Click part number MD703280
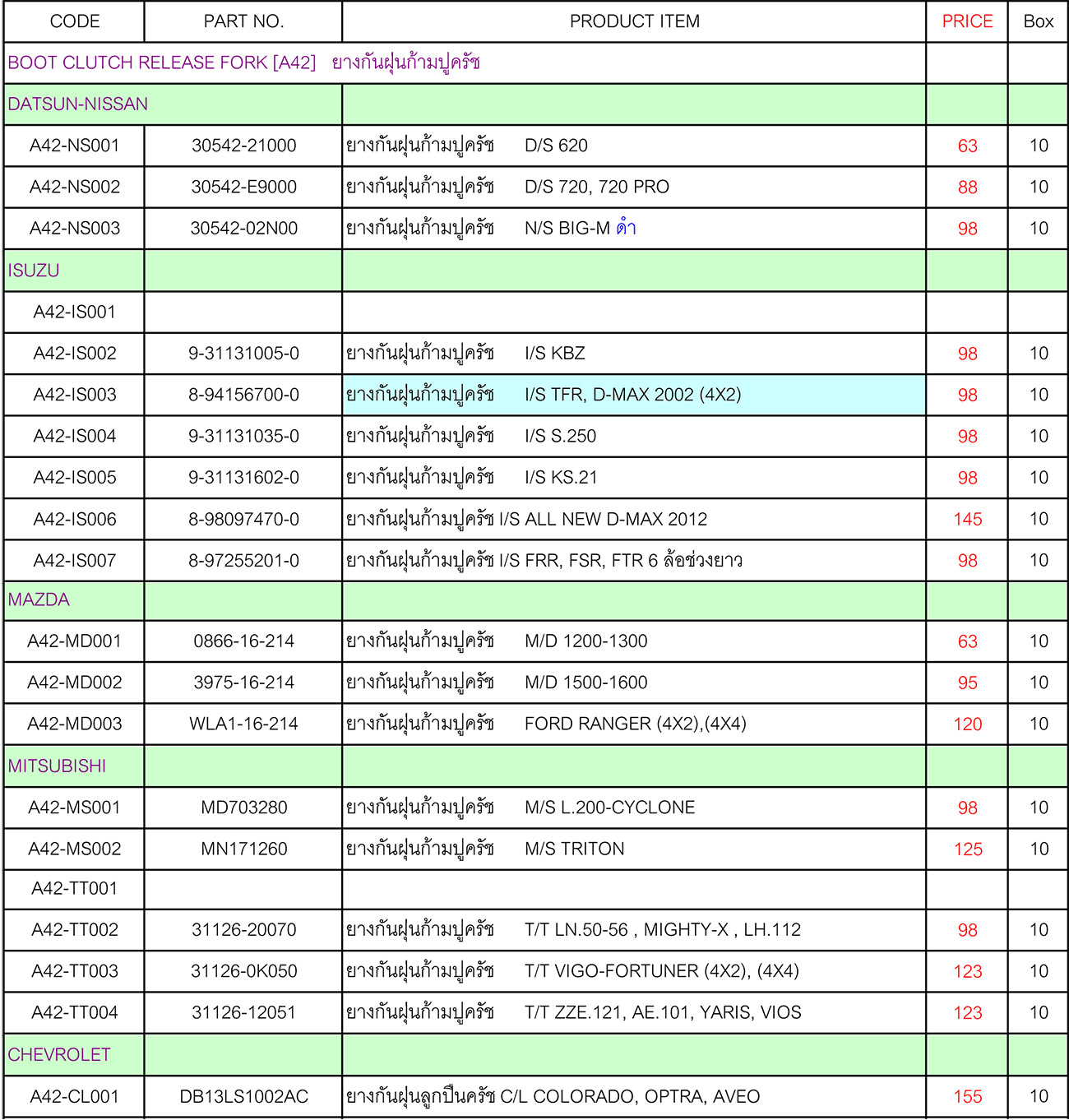The height and width of the screenshot is (1120, 1069). [x=244, y=808]
